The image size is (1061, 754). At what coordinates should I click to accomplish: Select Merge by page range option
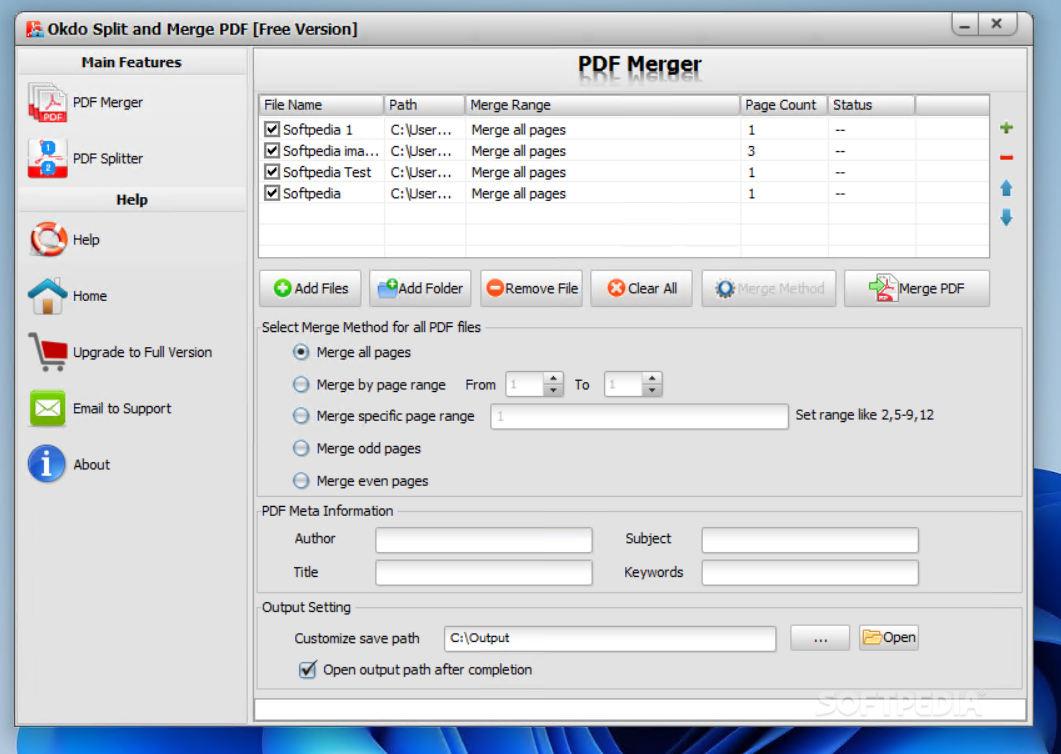[301, 384]
